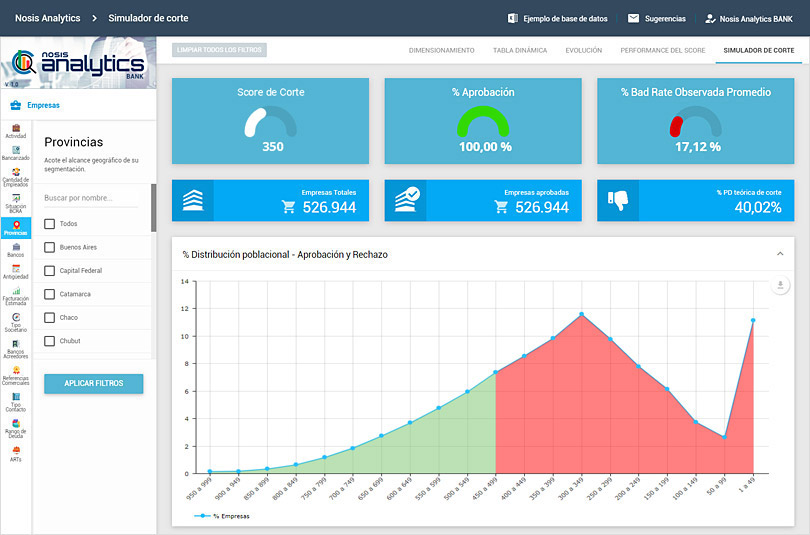Switch to Tabla Dinámica tab

coord(520,50)
